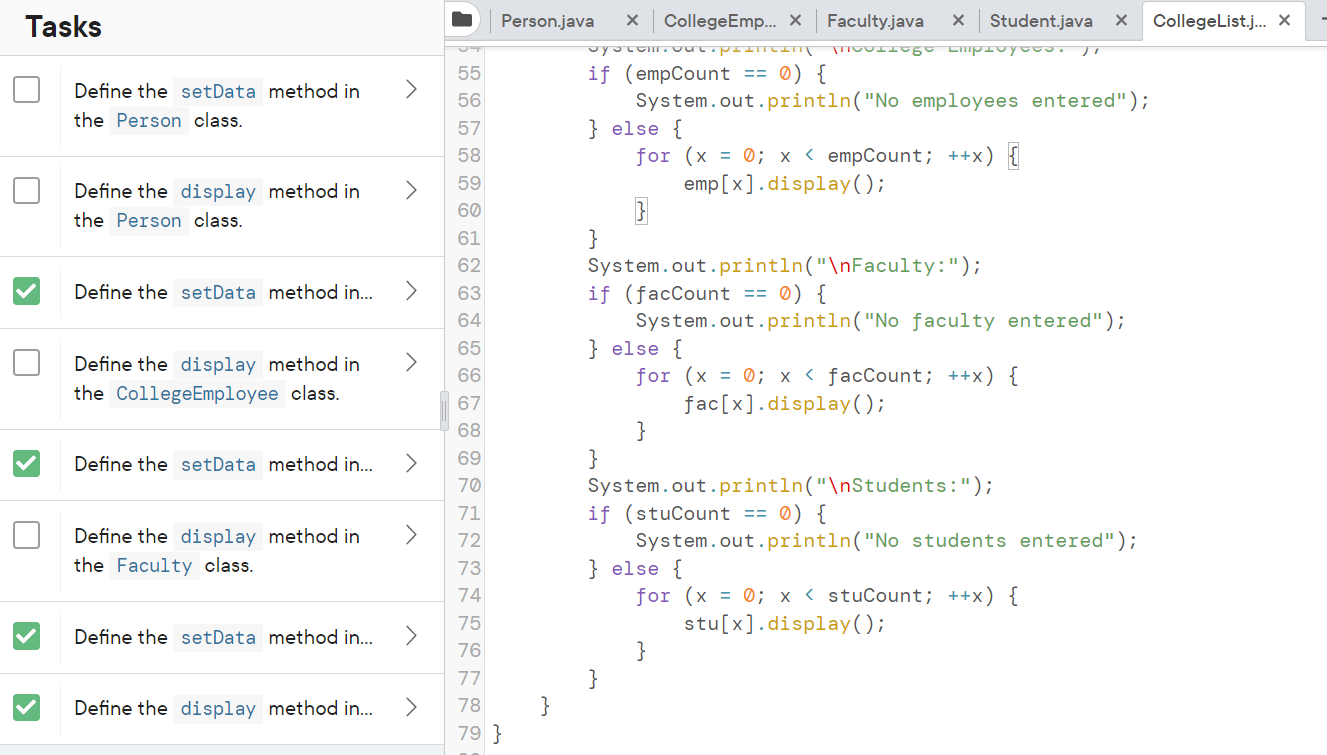Check the display in Person task checkbox
Screen dimensions: 1327x755
tap(26, 190)
